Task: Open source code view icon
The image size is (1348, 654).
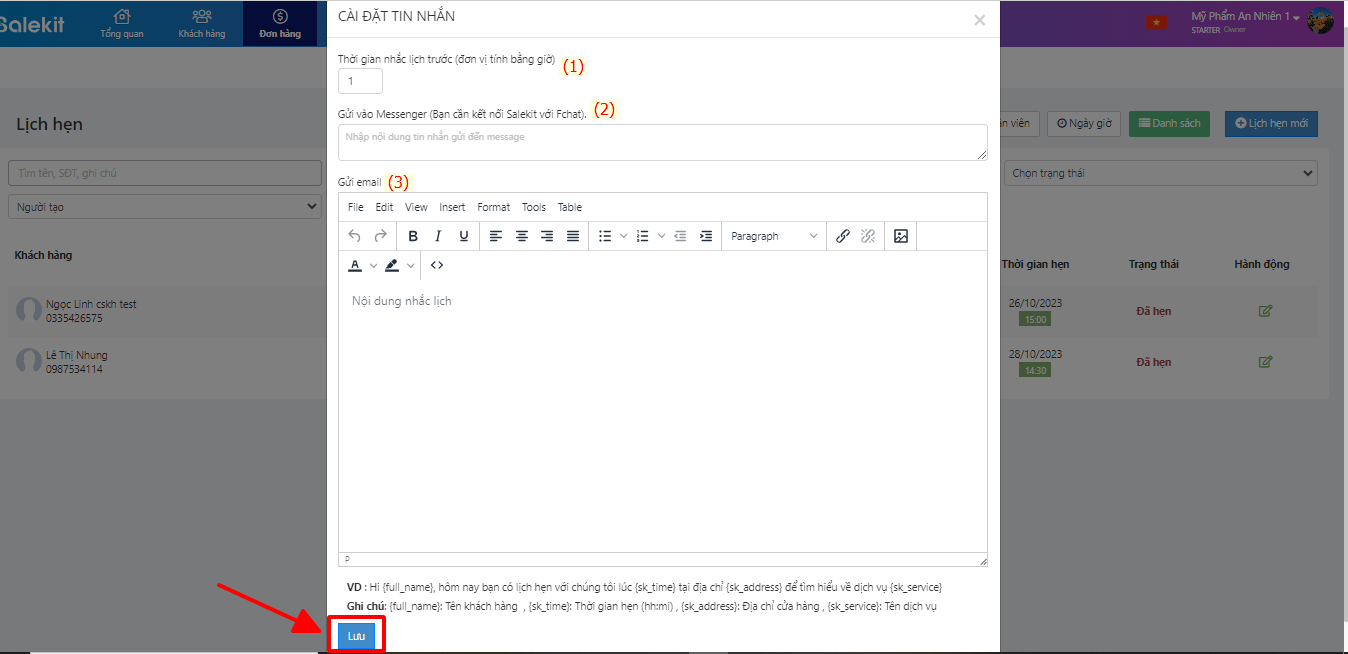Action: point(437,265)
